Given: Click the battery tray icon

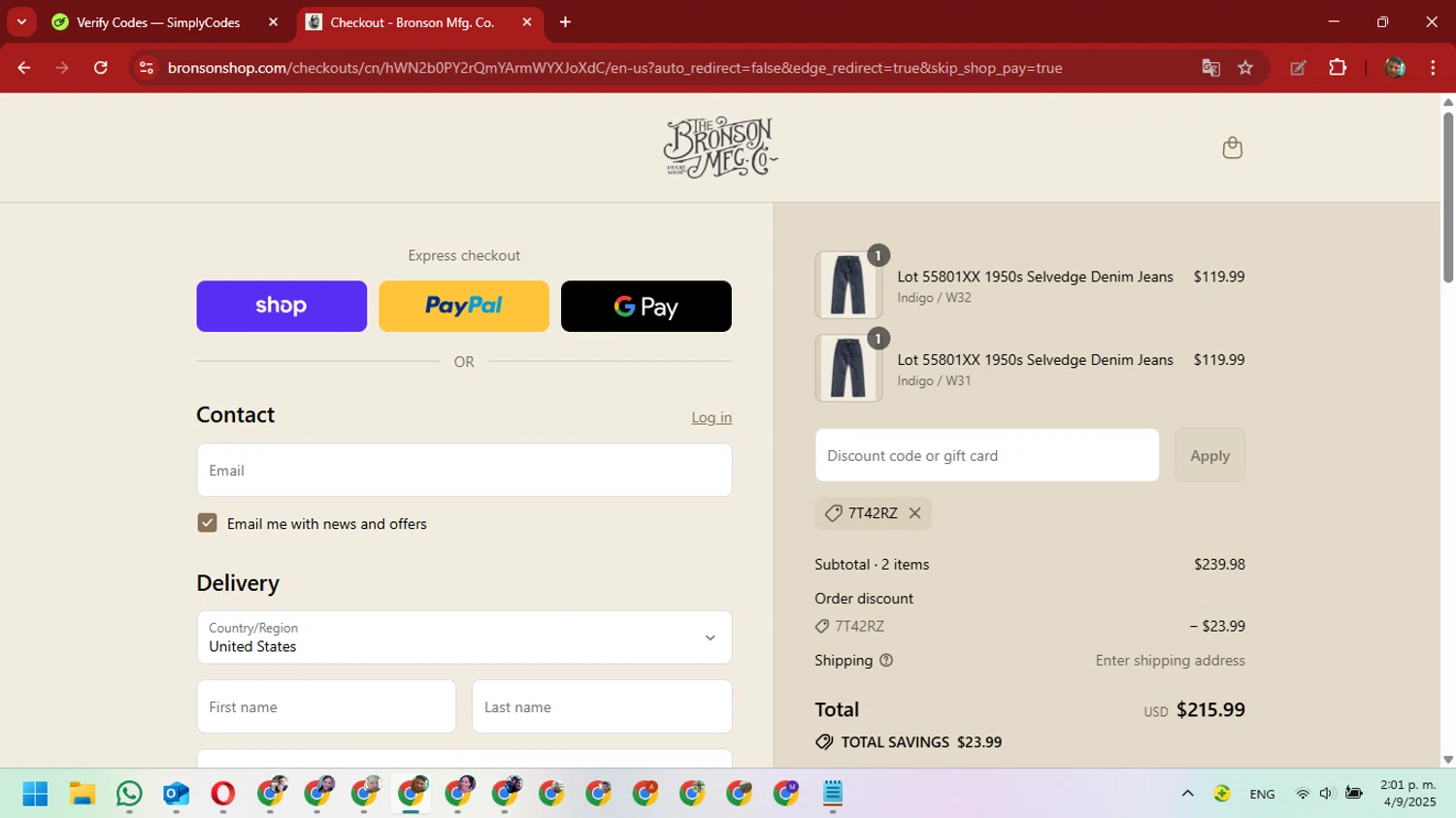Looking at the screenshot, I should coord(1354,794).
